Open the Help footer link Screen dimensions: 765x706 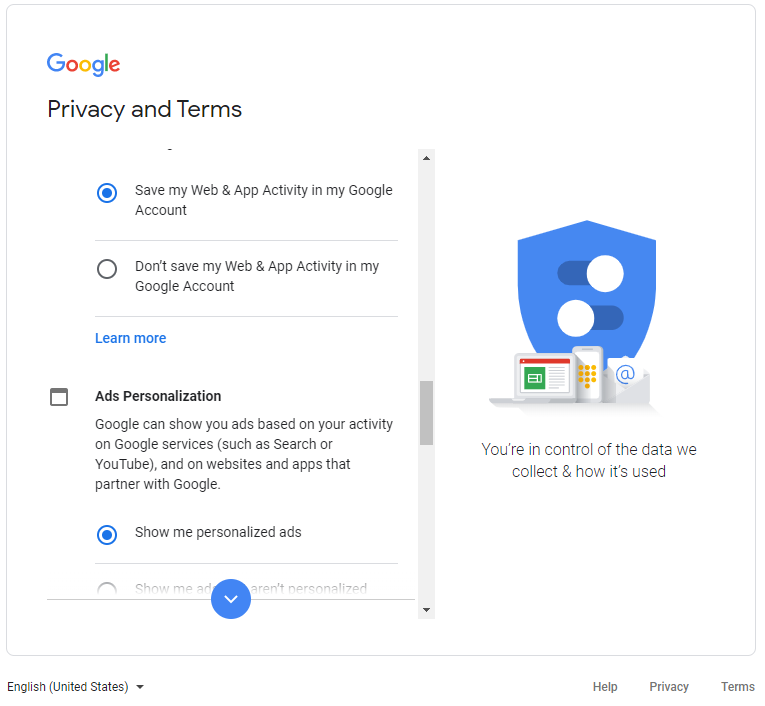click(x=605, y=686)
